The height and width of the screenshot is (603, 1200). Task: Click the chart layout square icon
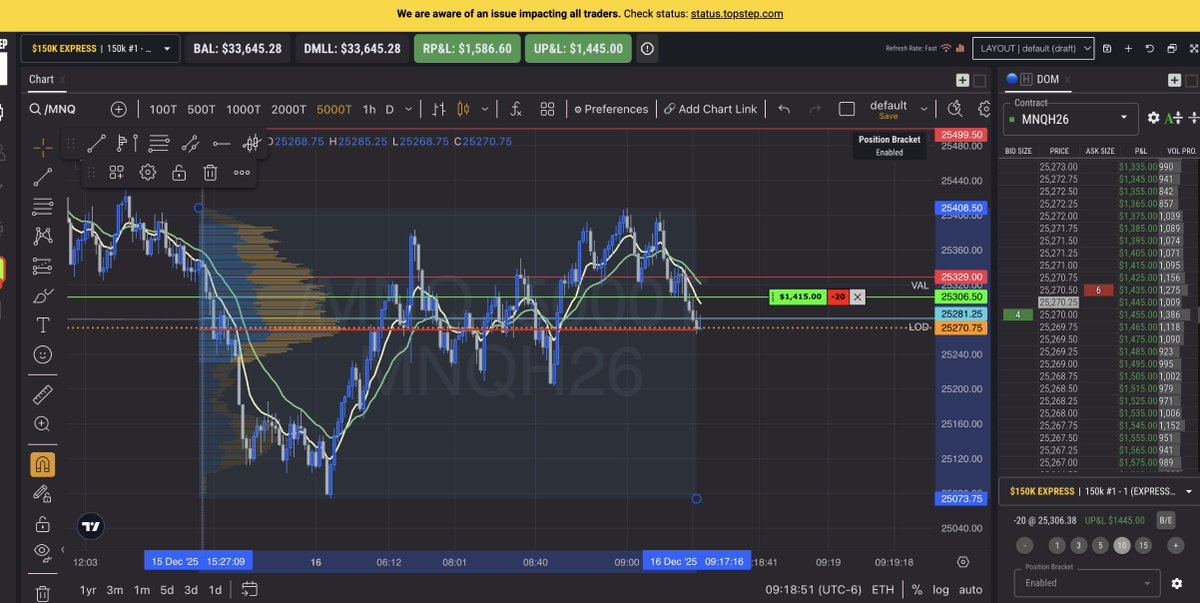tap(846, 109)
